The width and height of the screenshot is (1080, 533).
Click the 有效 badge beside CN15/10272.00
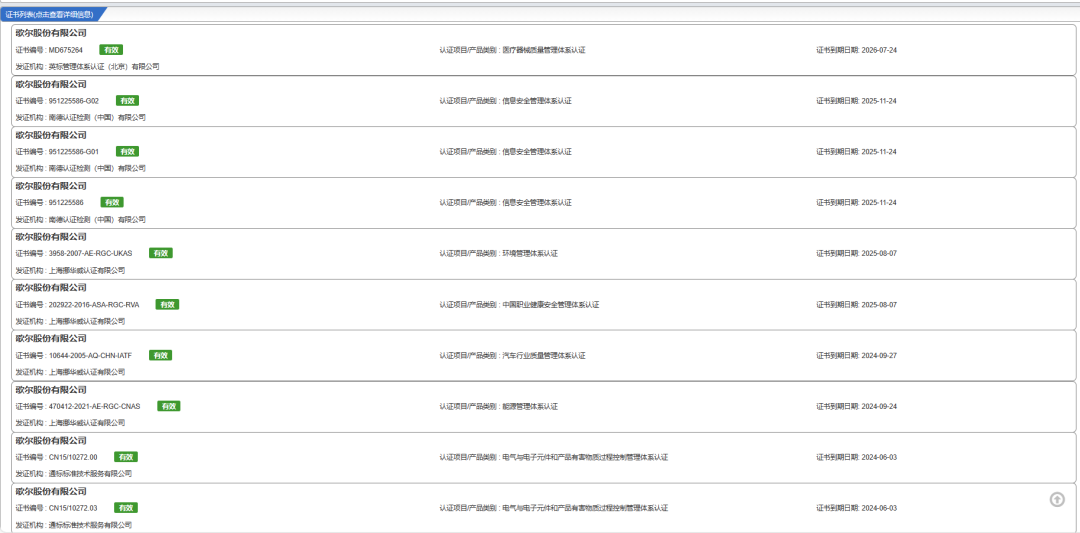(126, 457)
